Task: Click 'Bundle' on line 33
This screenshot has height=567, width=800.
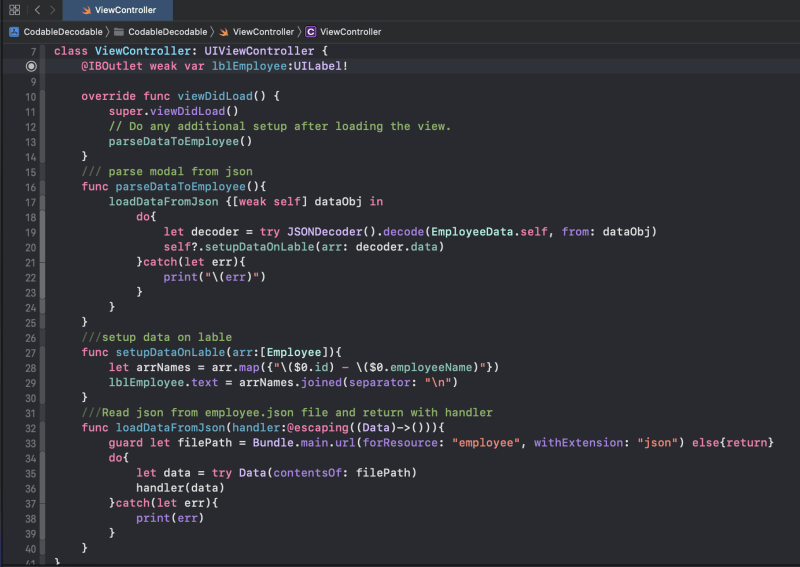Action: (273, 442)
